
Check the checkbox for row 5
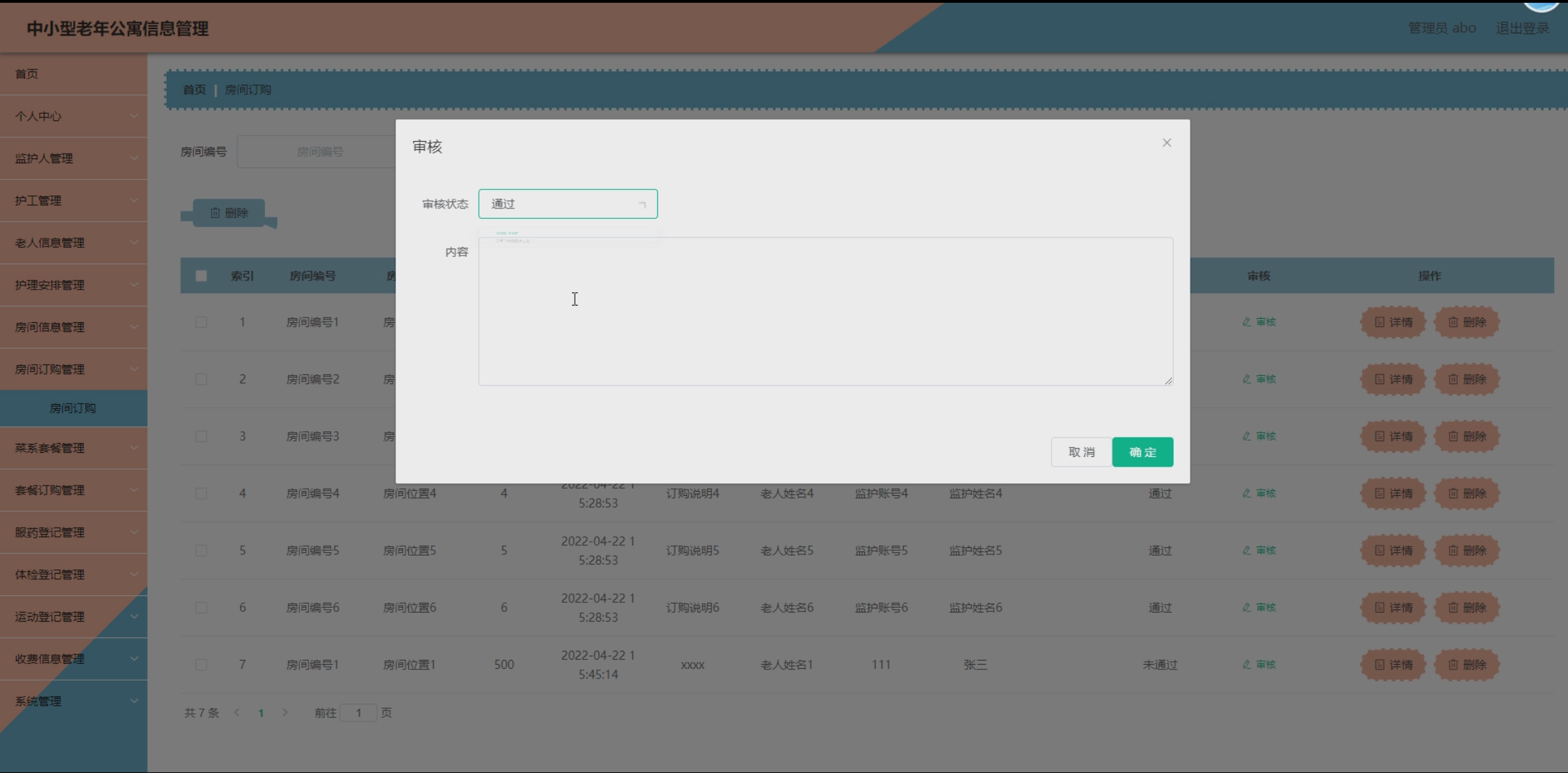pyautogui.click(x=201, y=550)
